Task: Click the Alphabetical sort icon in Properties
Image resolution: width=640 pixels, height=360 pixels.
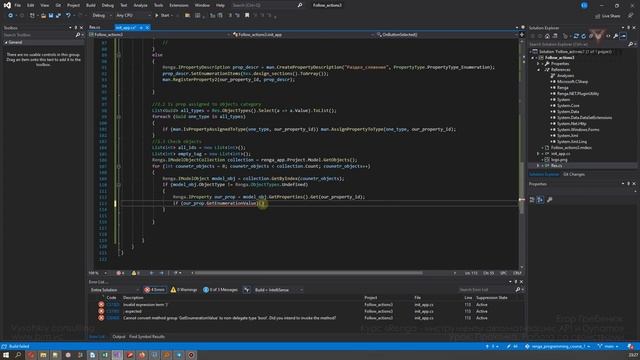Action: pos(540,200)
